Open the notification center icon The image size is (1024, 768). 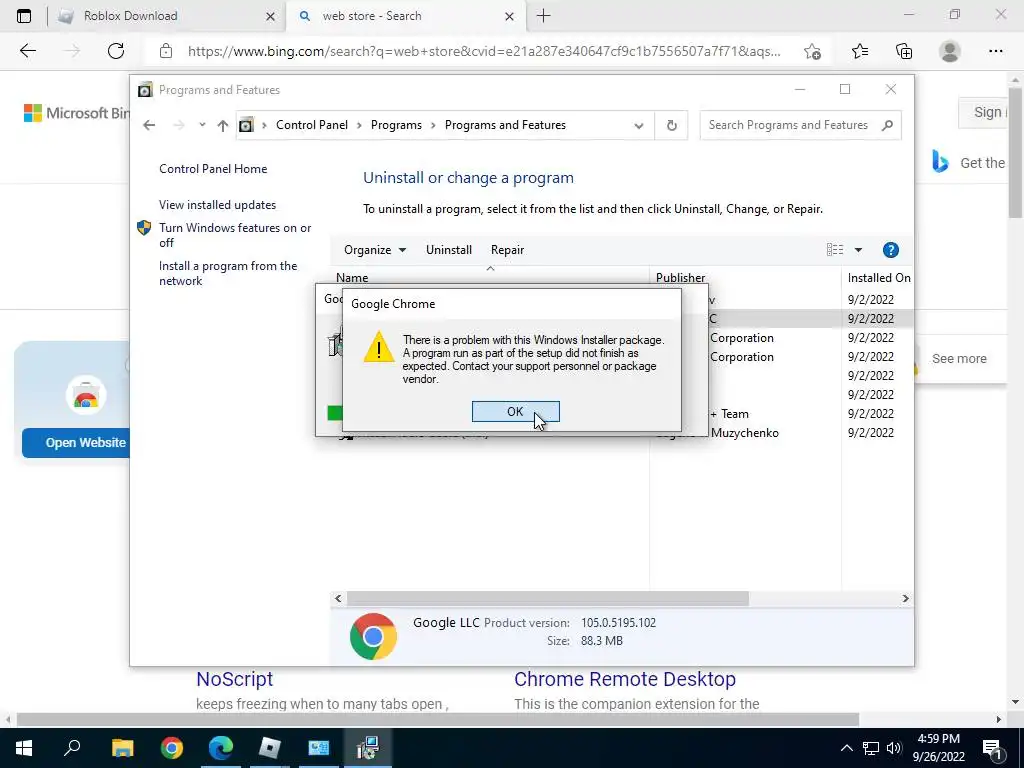pyautogui.click(x=992, y=748)
